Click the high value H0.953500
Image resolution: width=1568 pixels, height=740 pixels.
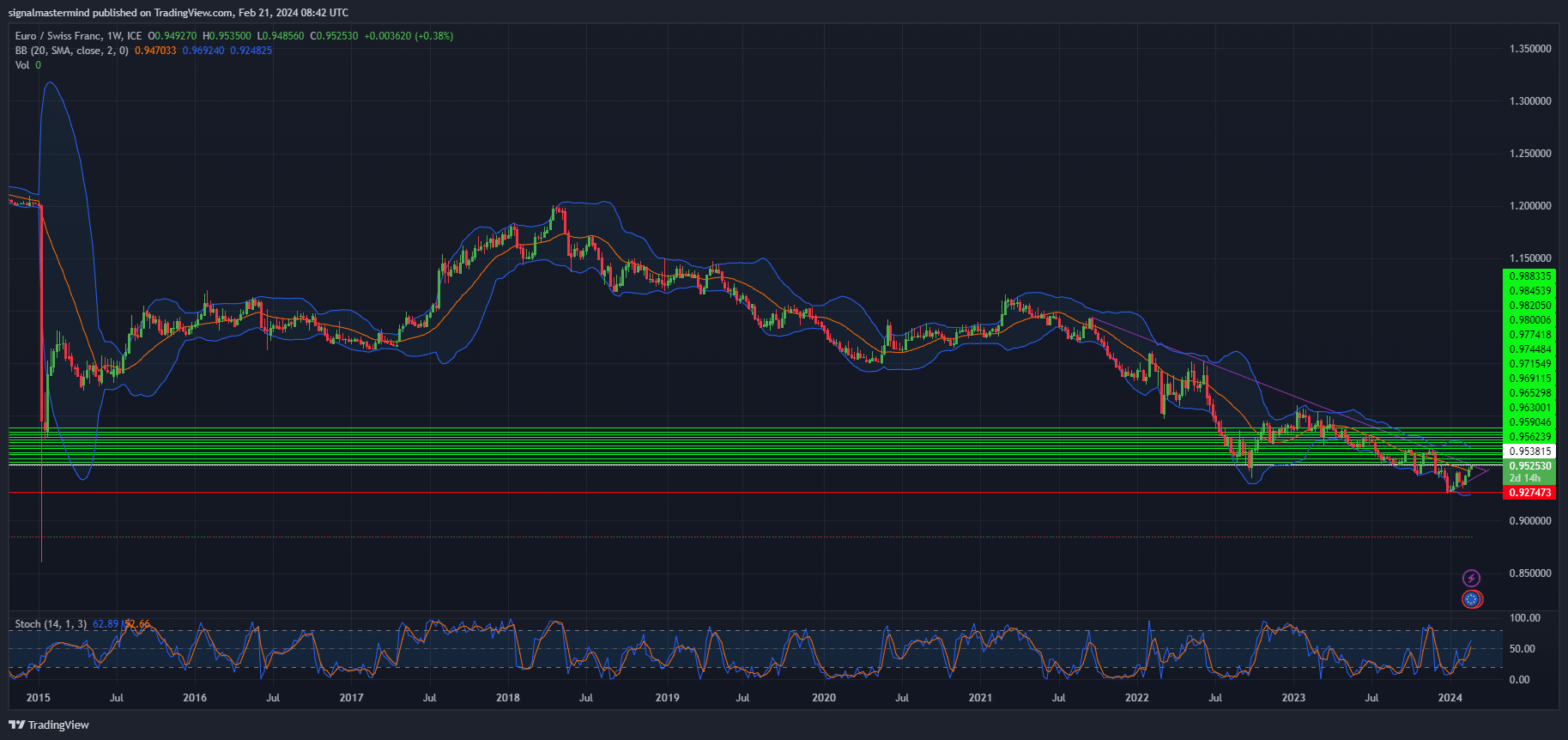click(x=227, y=36)
